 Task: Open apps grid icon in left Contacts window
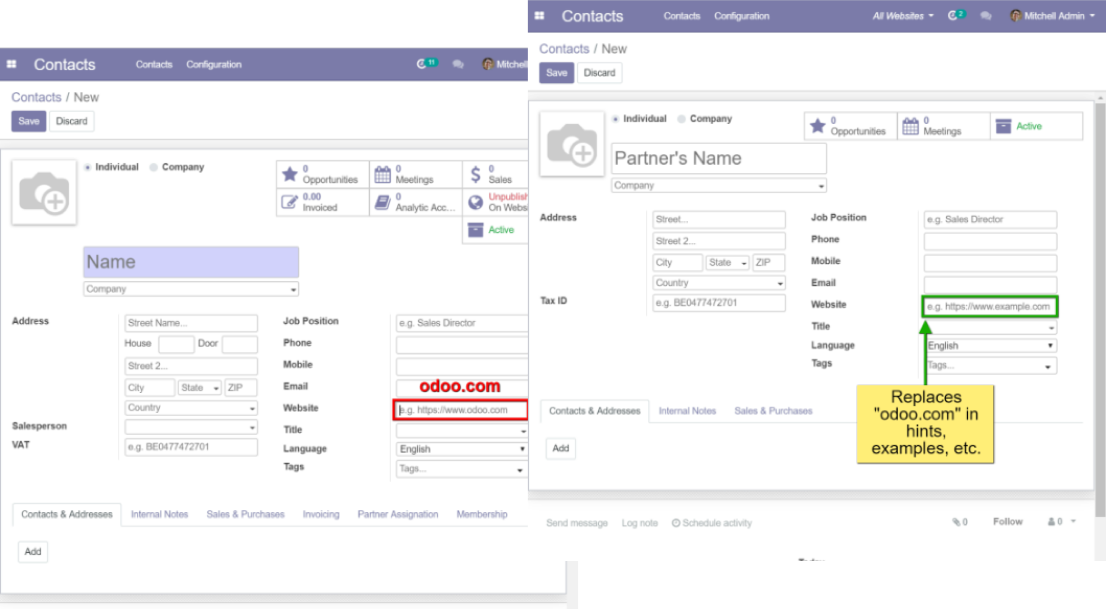[11, 64]
